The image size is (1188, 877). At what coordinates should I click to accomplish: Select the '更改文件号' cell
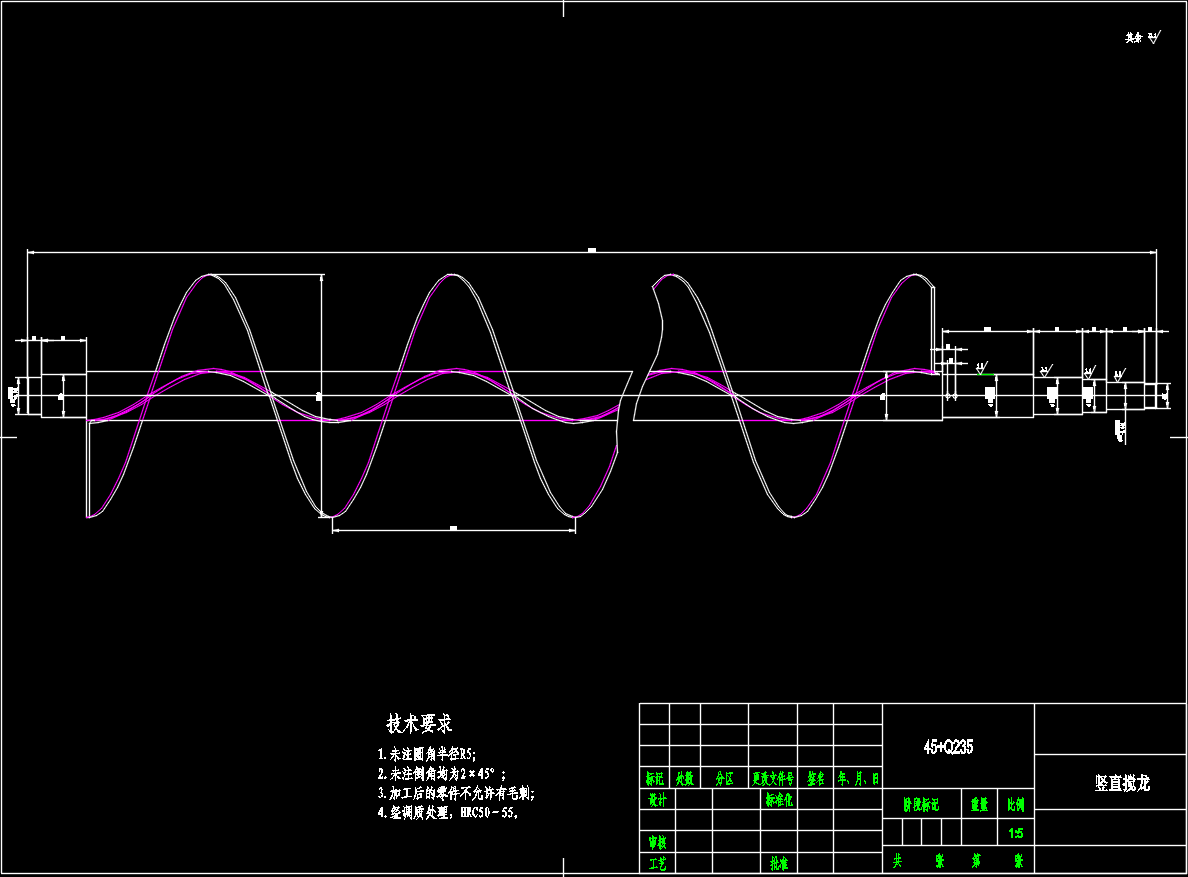coord(773,779)
